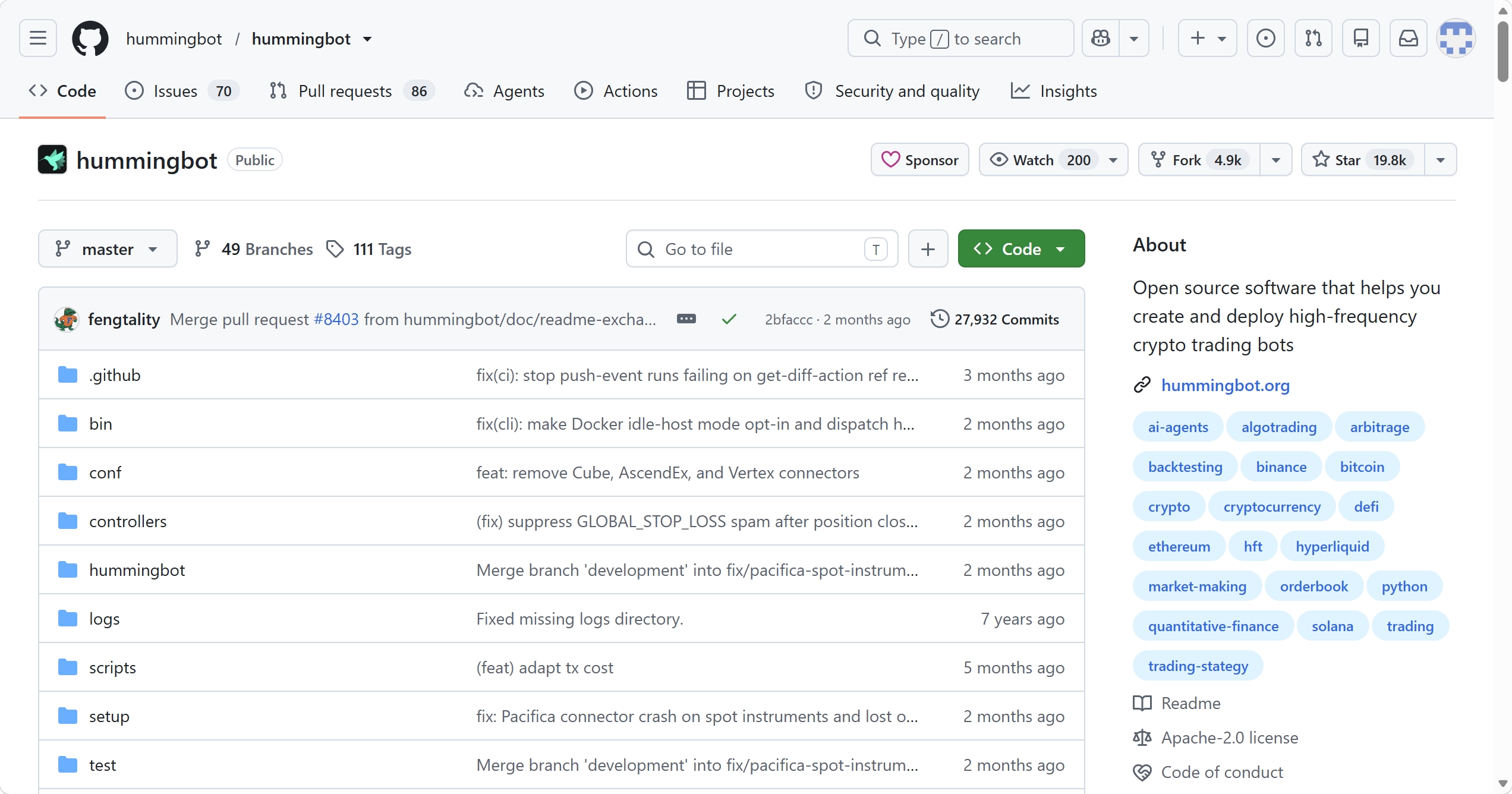View the 111 Tags link
This screenshot has width=1512, height=794.
coord(369,249)
